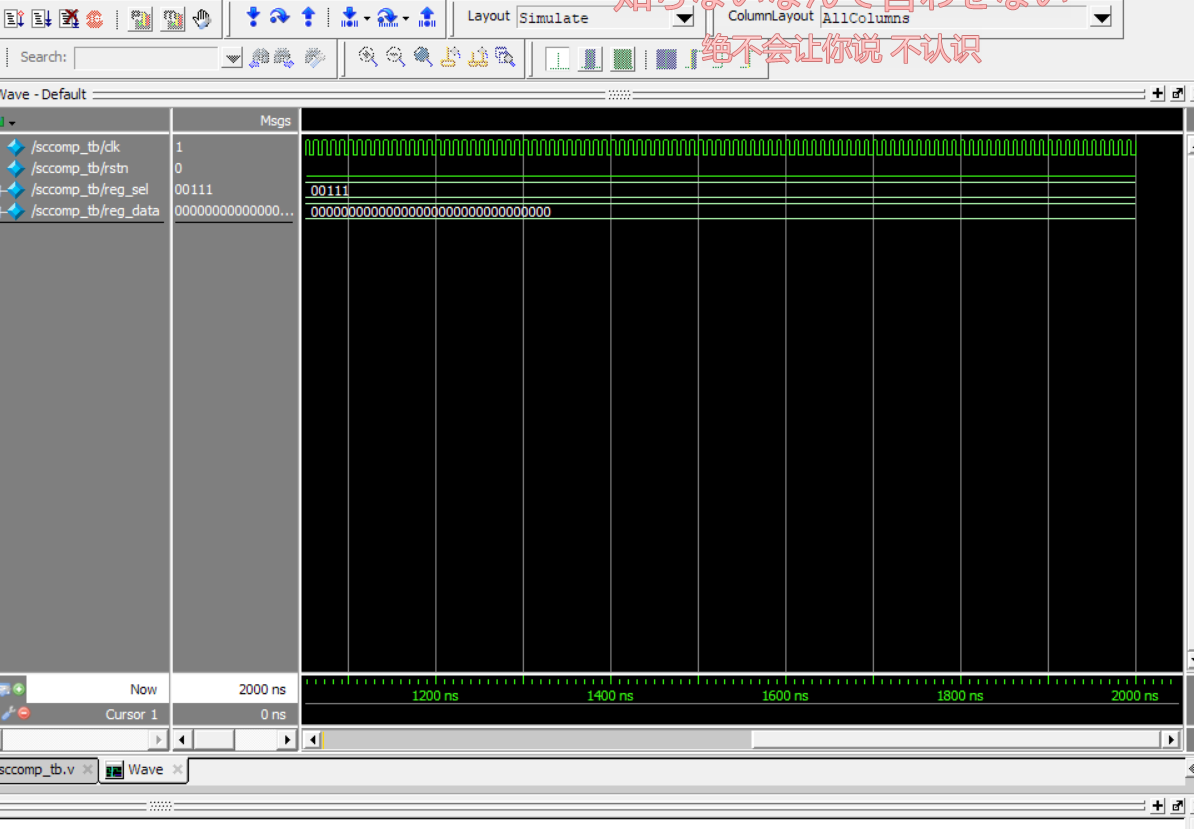Open the Layout Simulate dropdown

[683, 18]
